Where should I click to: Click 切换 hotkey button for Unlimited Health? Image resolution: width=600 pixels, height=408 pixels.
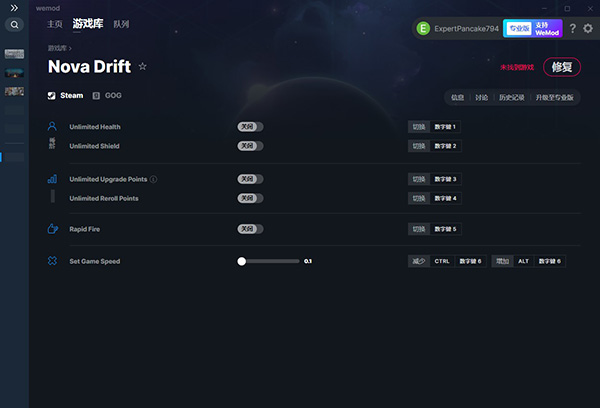pos(419,127)
